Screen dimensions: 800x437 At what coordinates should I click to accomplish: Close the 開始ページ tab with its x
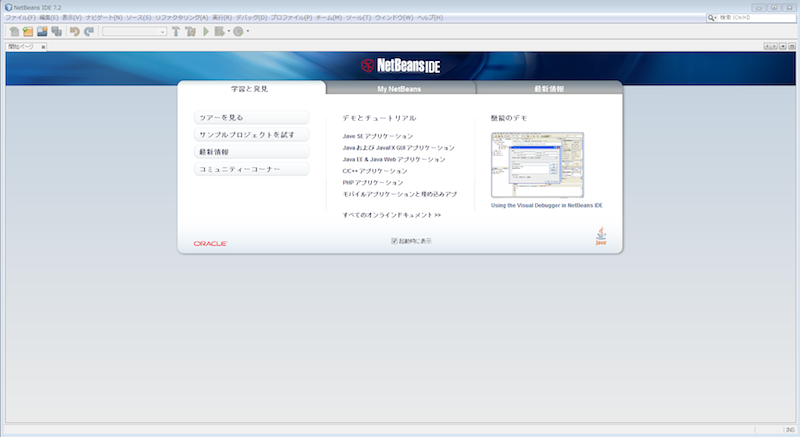(43, 47)
